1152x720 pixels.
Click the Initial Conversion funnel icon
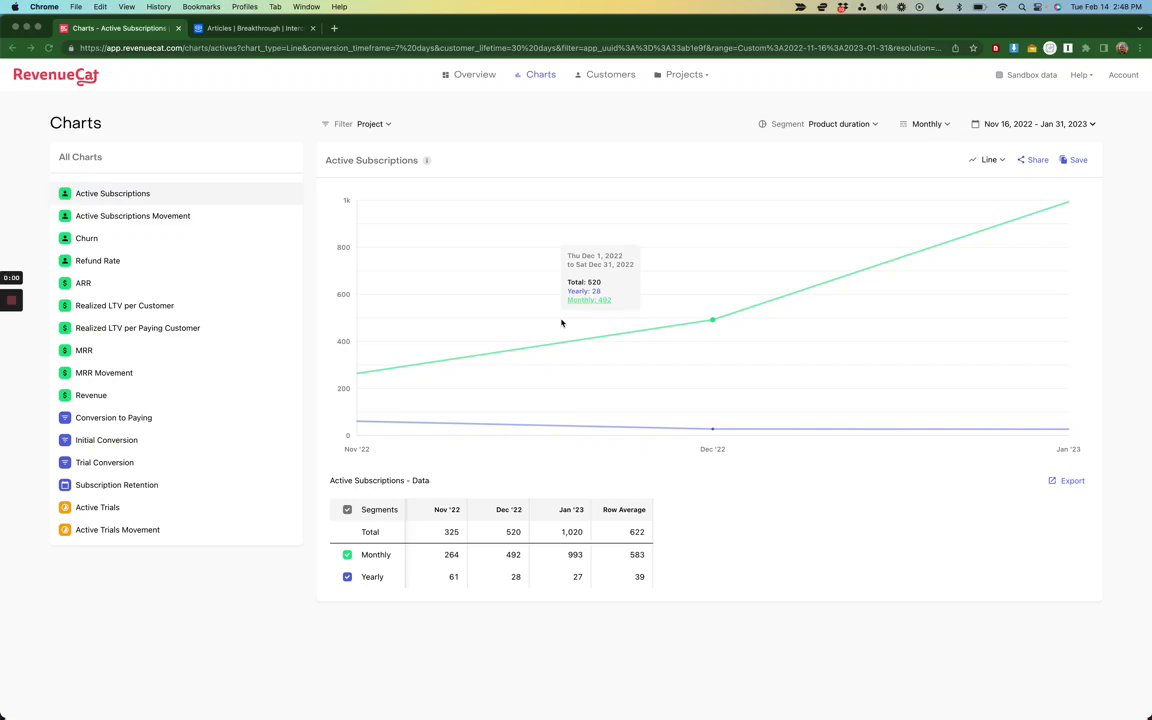[65, 440]
